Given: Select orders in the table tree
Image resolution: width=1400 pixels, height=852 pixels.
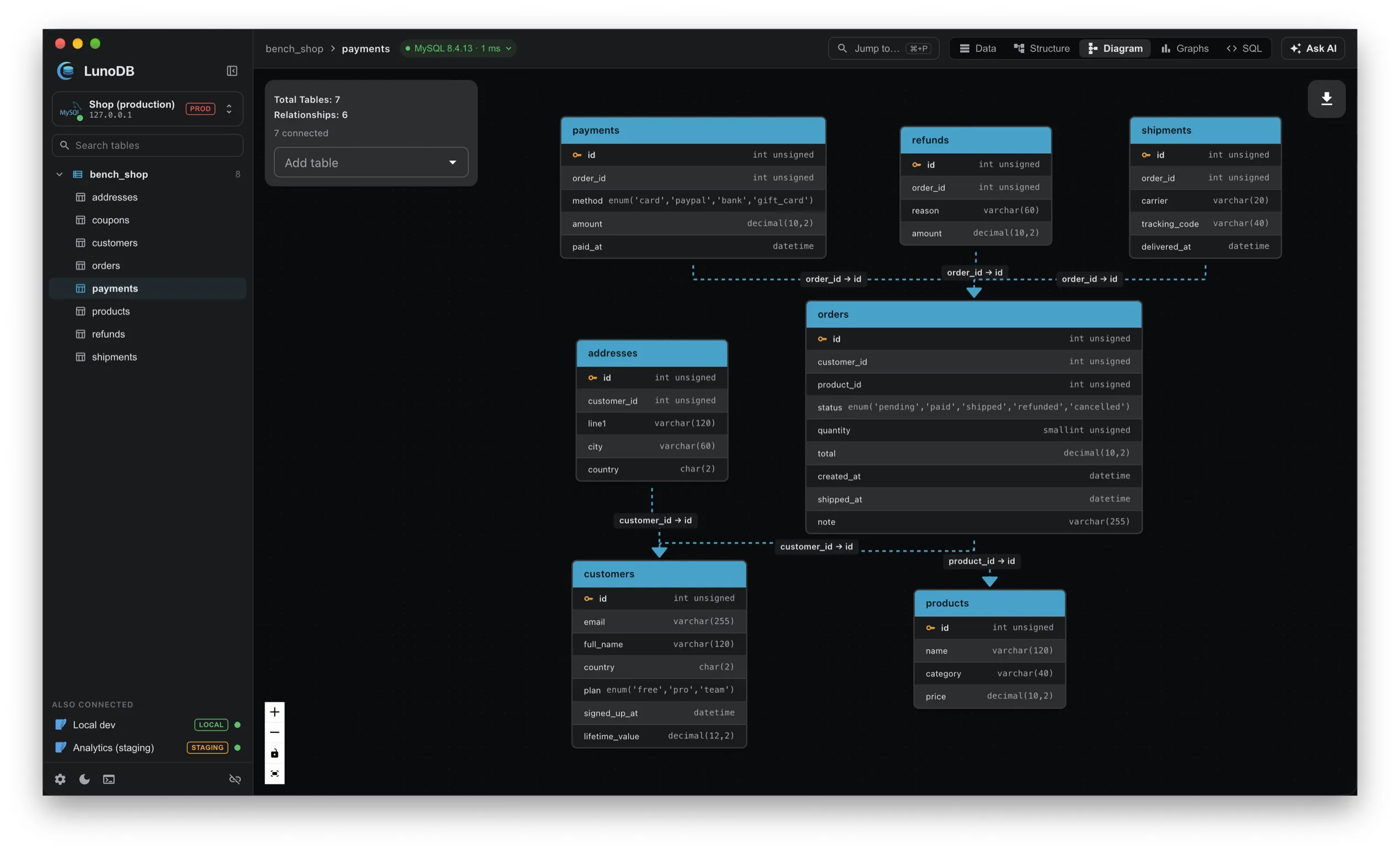Looking at the screenshot, I should [x=148, y=265].
